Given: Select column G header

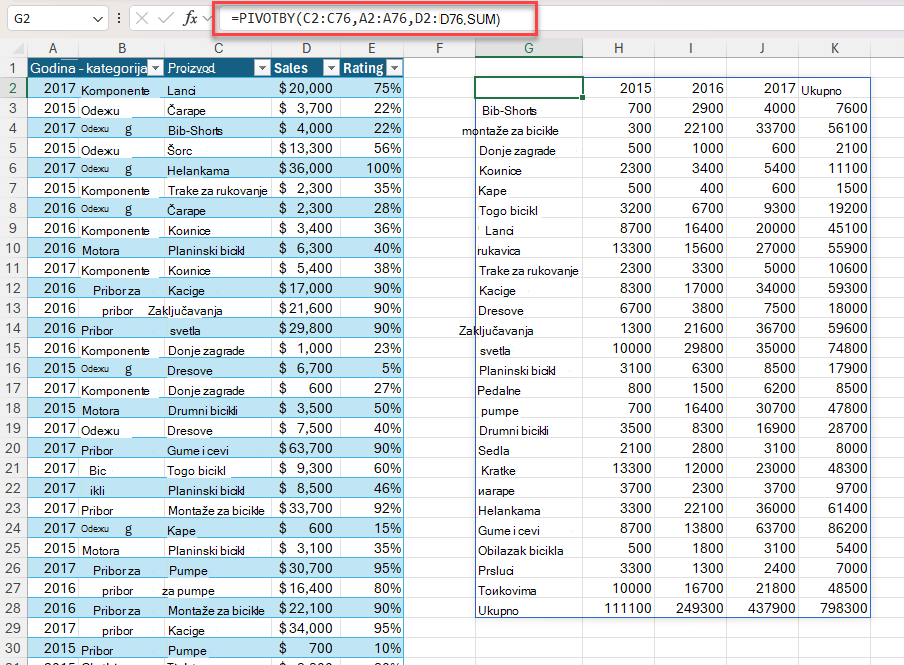Looking at the screenshot, I should coord(529,48).
